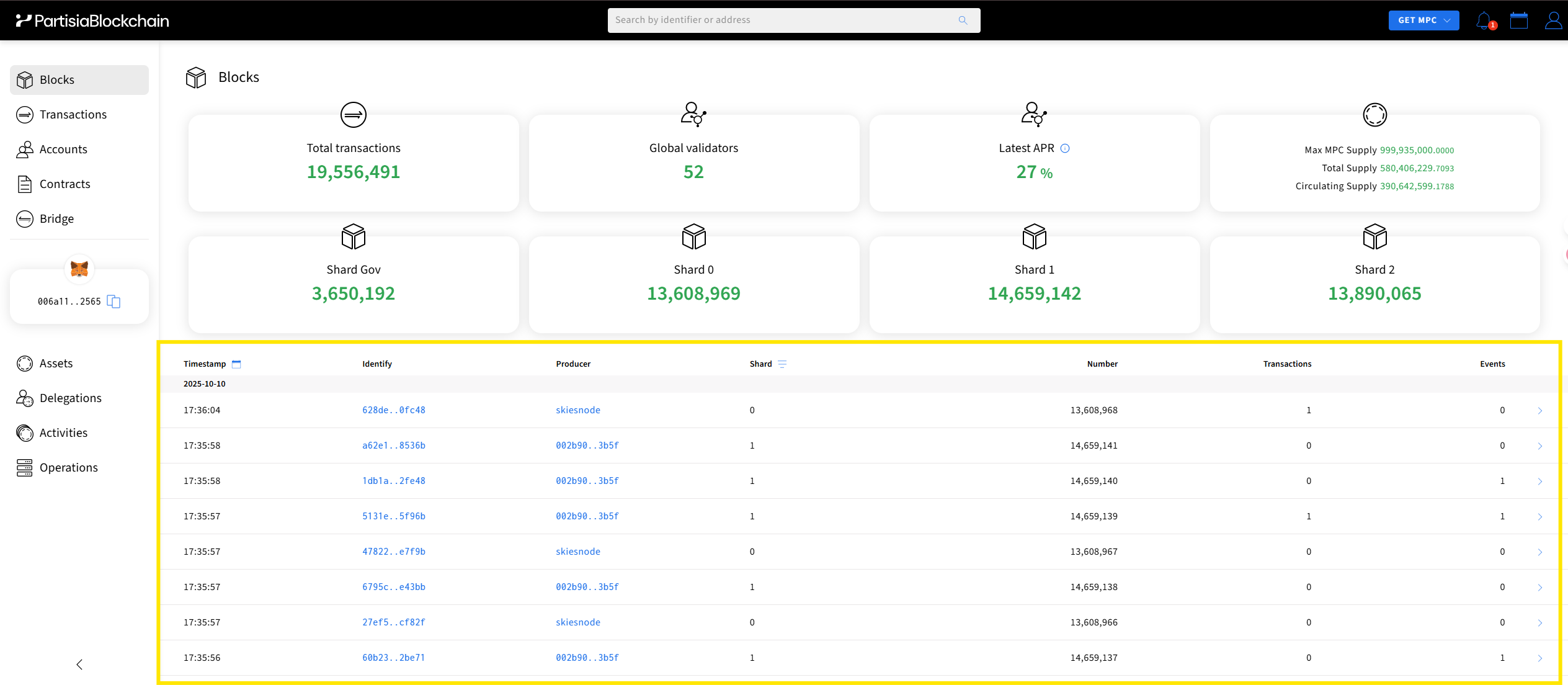
Task: Copy wallet address 006a11..2565
Action: (114, 302)
